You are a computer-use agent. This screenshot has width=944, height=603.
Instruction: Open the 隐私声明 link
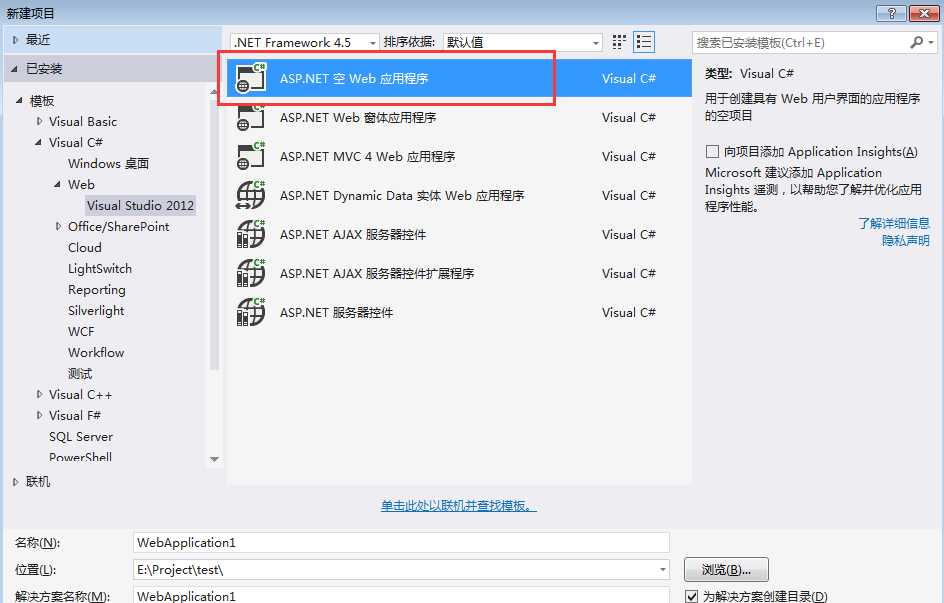[905, 241]
